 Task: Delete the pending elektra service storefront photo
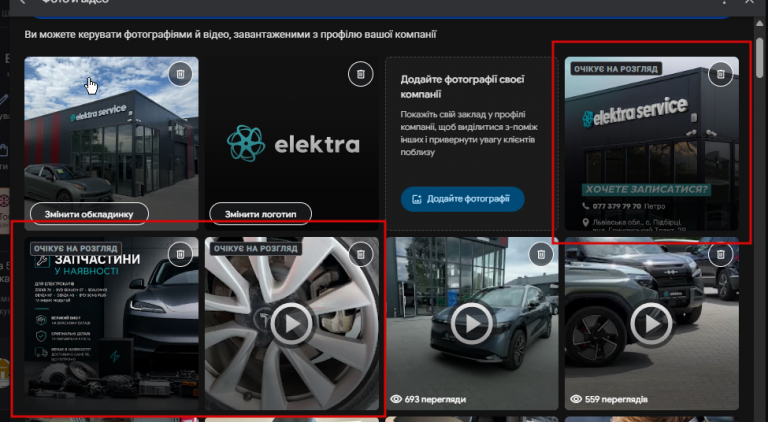pos(720,74)
